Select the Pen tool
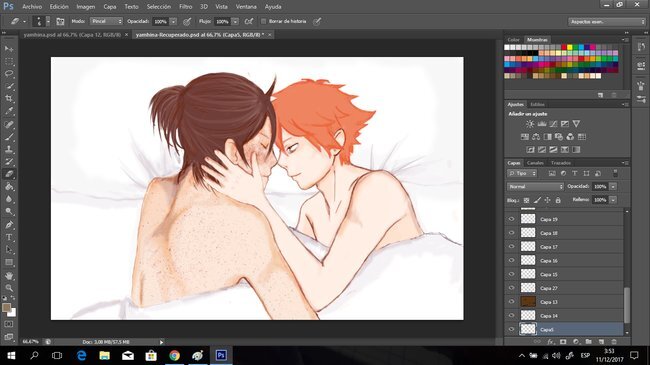This screenshot has height=365, width=650. tap(9, 225)
